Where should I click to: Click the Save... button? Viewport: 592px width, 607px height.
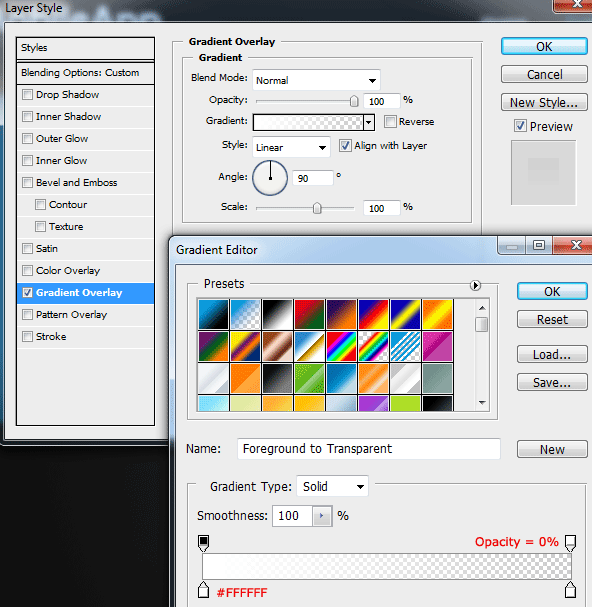click(x=552, y=382)
